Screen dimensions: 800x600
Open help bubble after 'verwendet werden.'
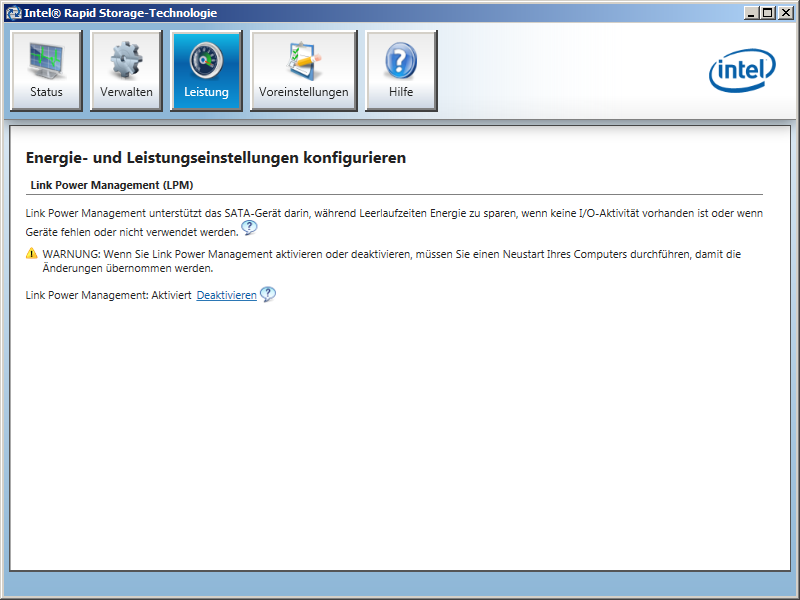coord(249,228)
